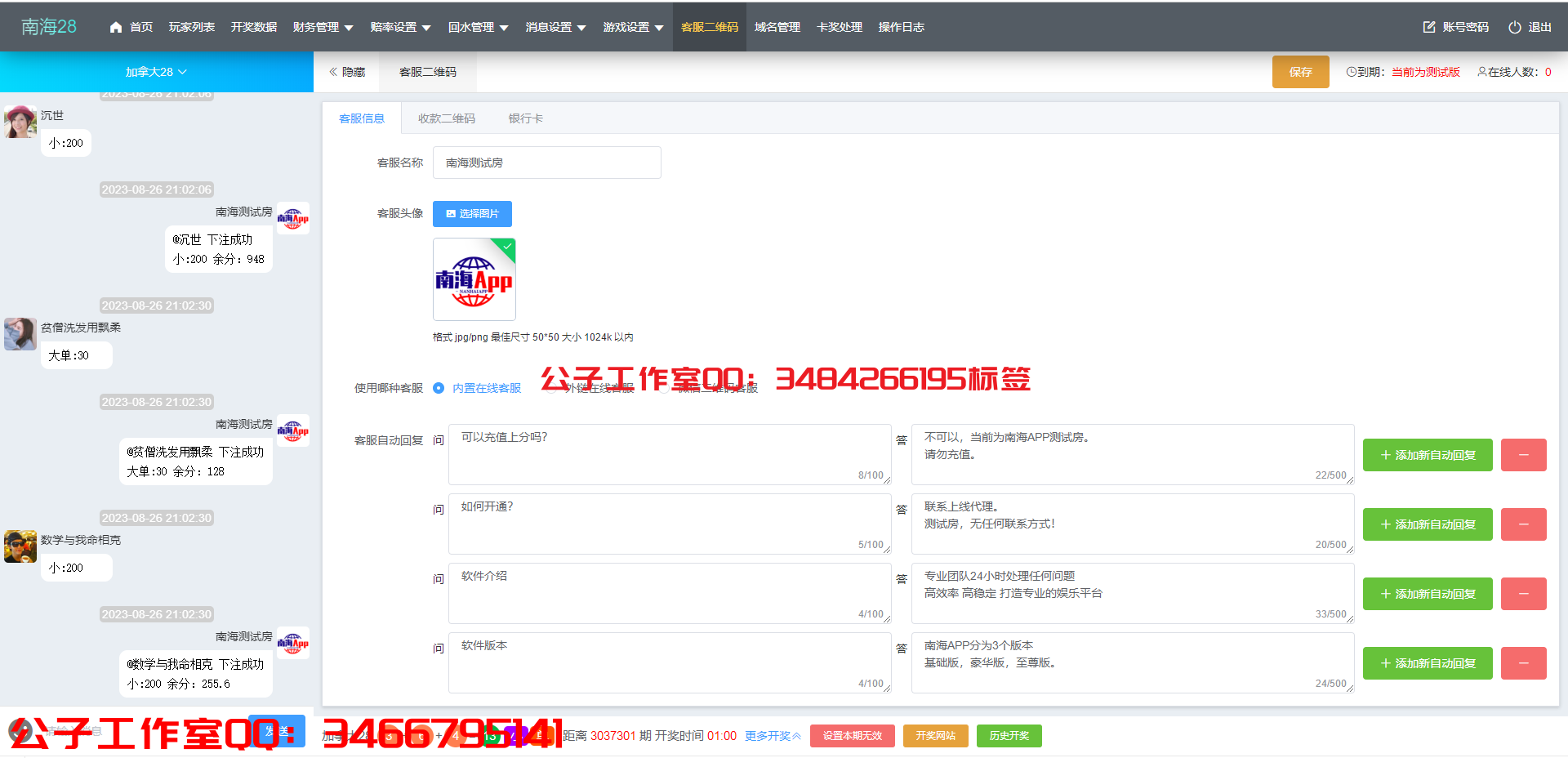Go to 首页 home in the navbar
This screenshot has width=1568, height=758.
[x=131, y=27]
